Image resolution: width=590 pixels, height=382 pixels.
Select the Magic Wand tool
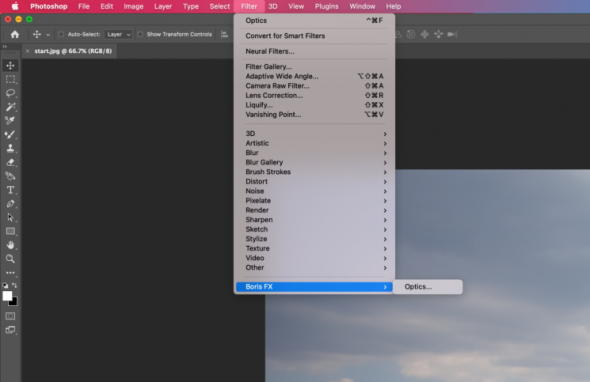[x=10, y=107]
